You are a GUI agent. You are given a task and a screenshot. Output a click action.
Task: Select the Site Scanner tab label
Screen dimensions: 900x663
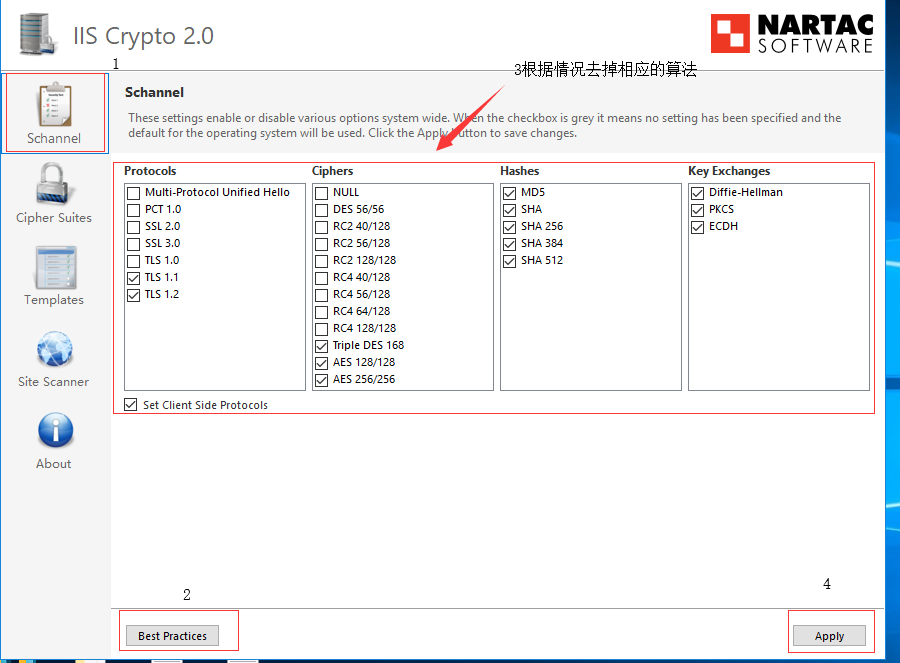[53, 382]
